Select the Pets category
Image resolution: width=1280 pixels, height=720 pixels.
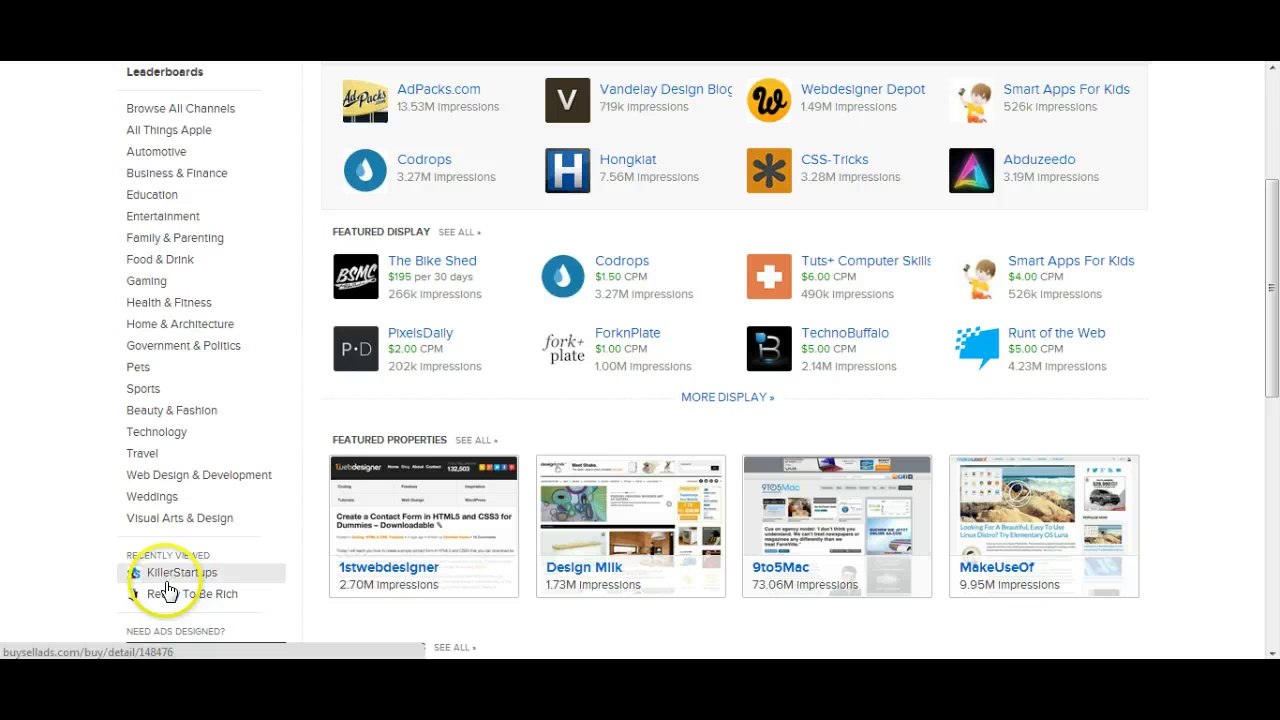[138, 367]
